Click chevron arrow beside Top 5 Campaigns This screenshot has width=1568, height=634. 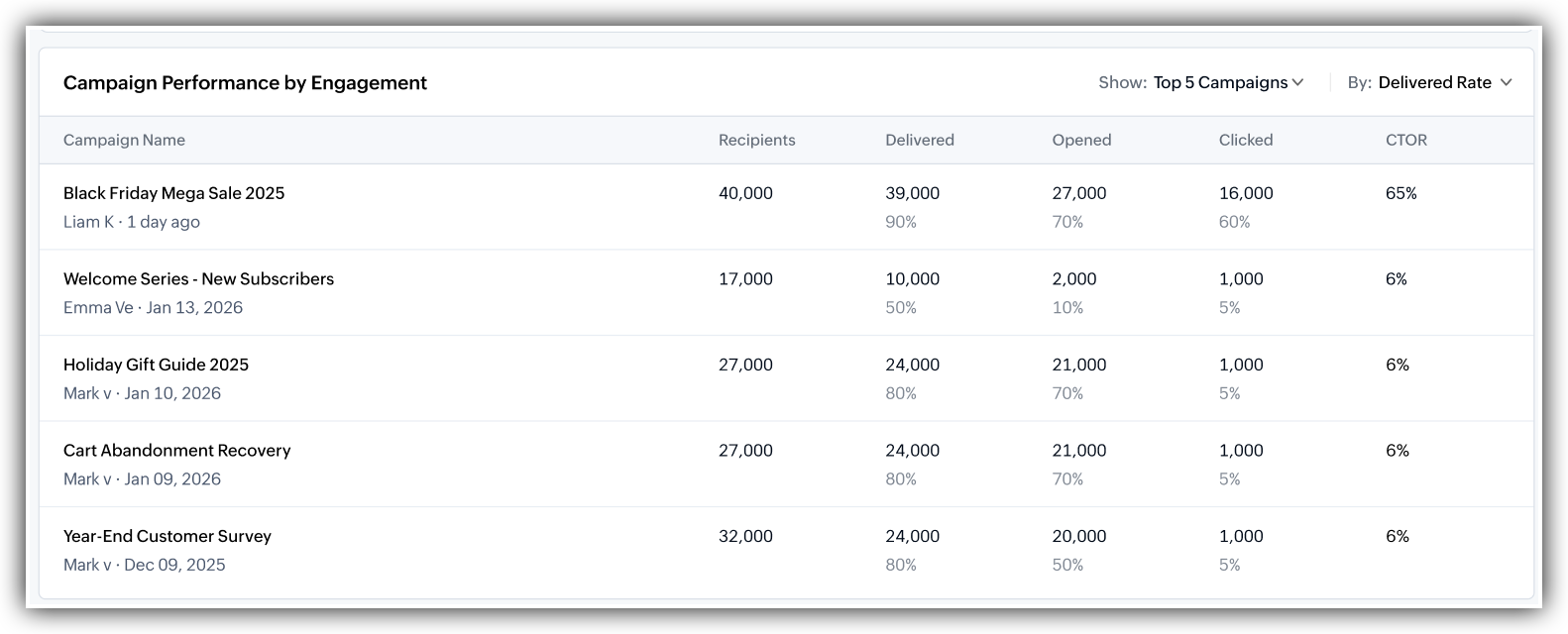[x=1297, y=82]
